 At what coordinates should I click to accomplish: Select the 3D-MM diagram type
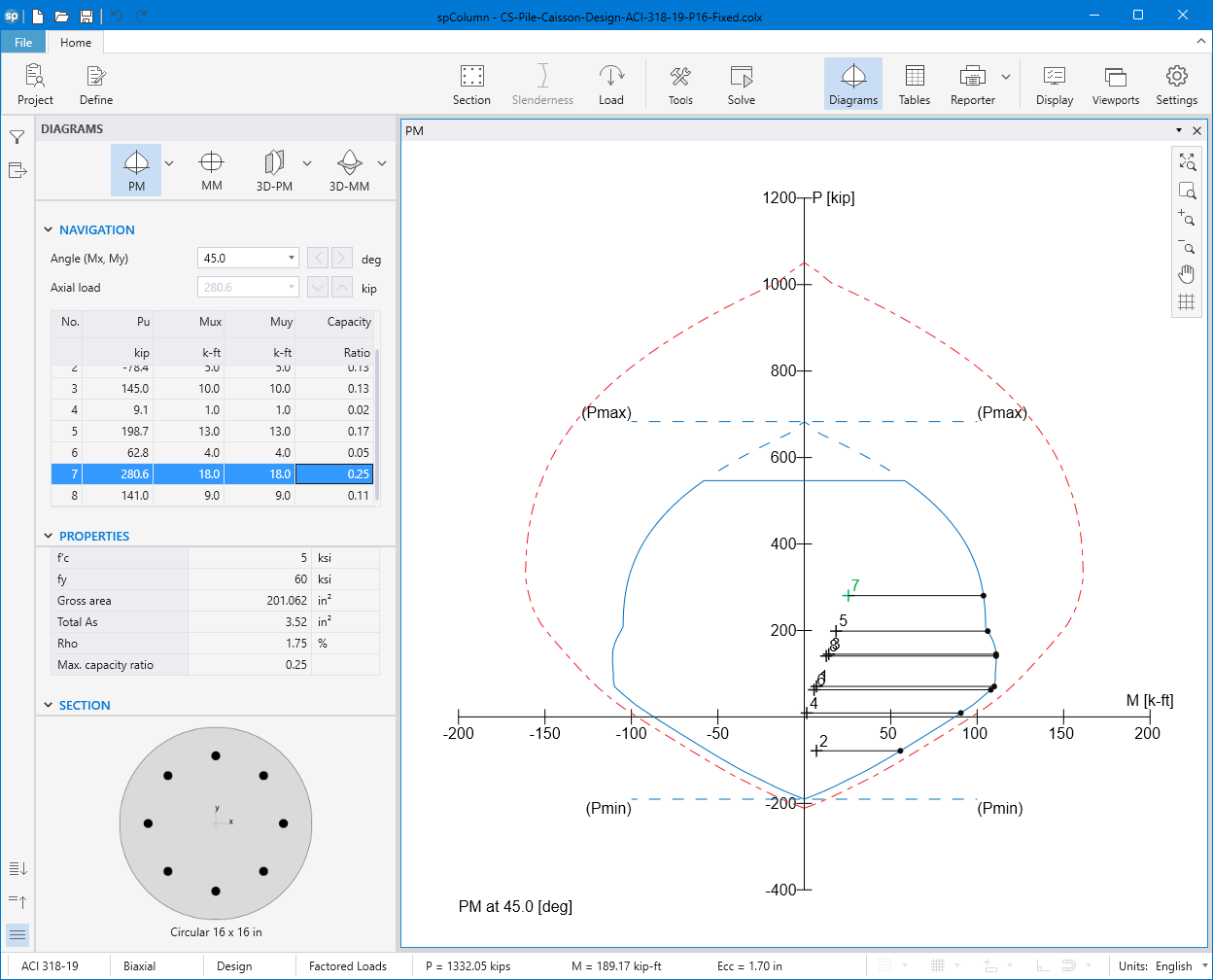coord(349,170)
